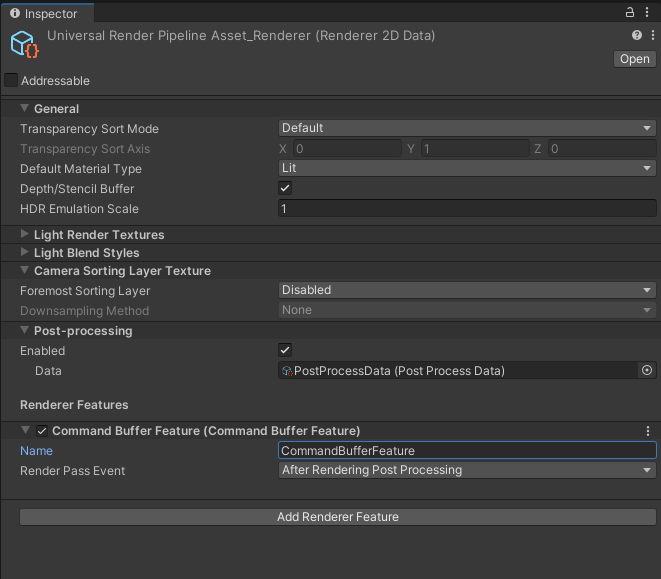Screen dimensions: 661x579
Task: Click the Transparency Sort Mode label
Action: 89,129
